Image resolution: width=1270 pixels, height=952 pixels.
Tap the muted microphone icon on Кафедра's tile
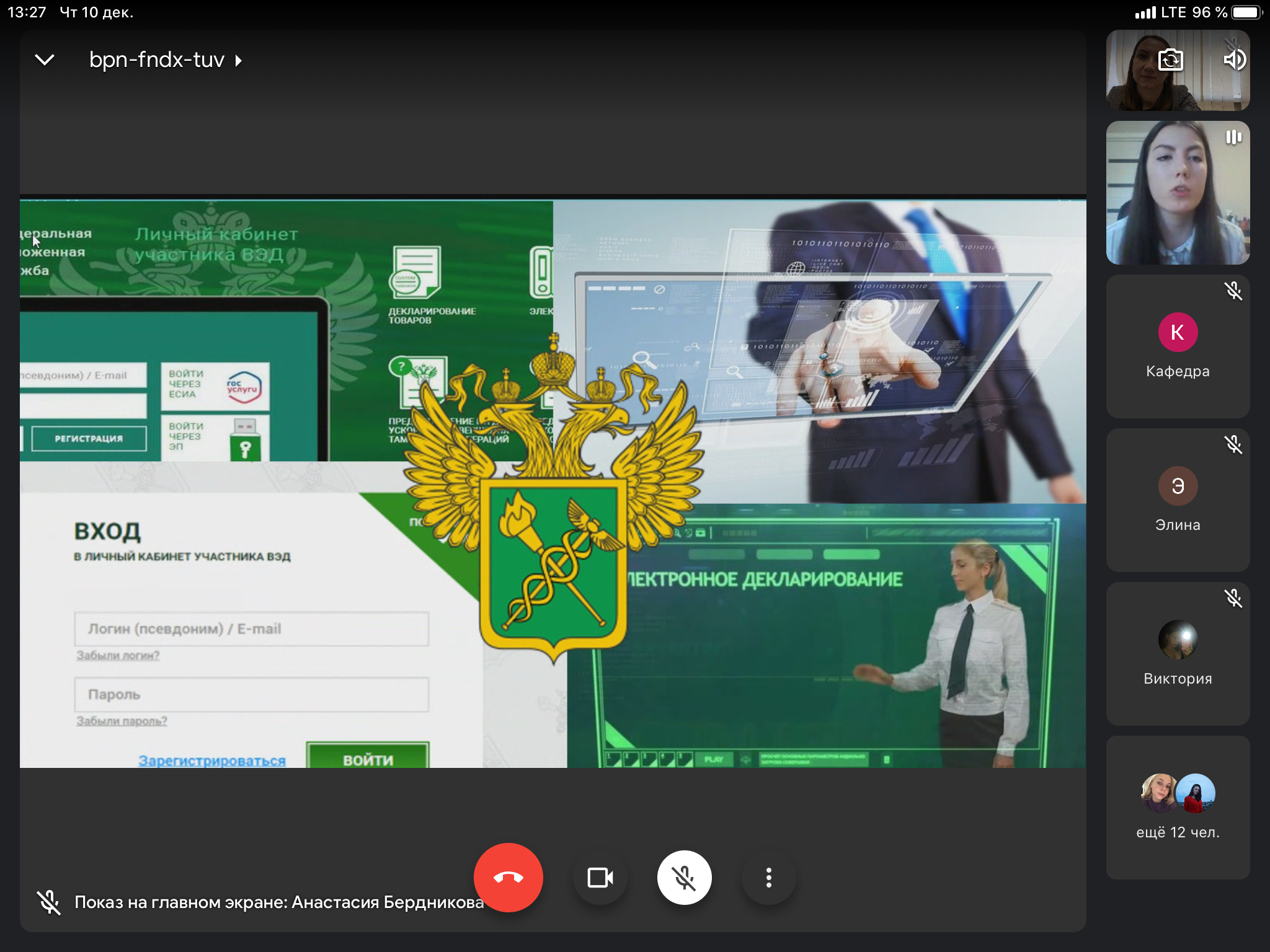[x=1233, y=291]
